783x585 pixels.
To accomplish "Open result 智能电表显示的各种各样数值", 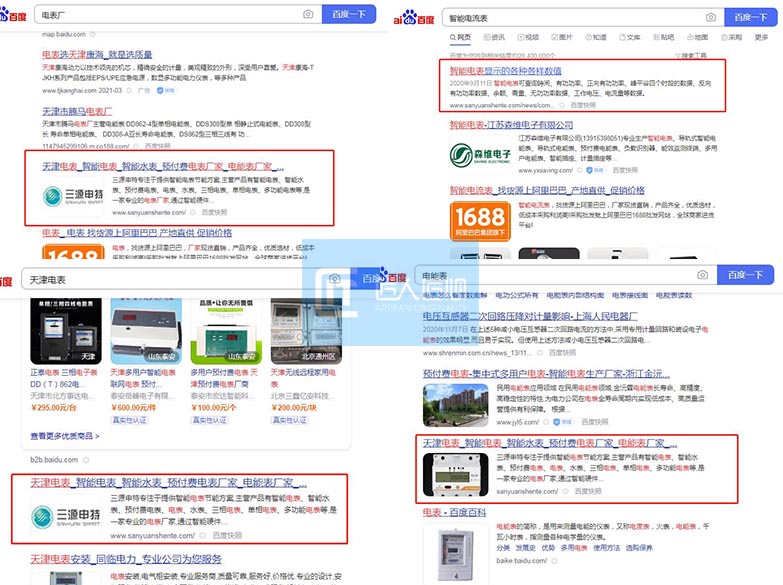I will click(505, 71).
